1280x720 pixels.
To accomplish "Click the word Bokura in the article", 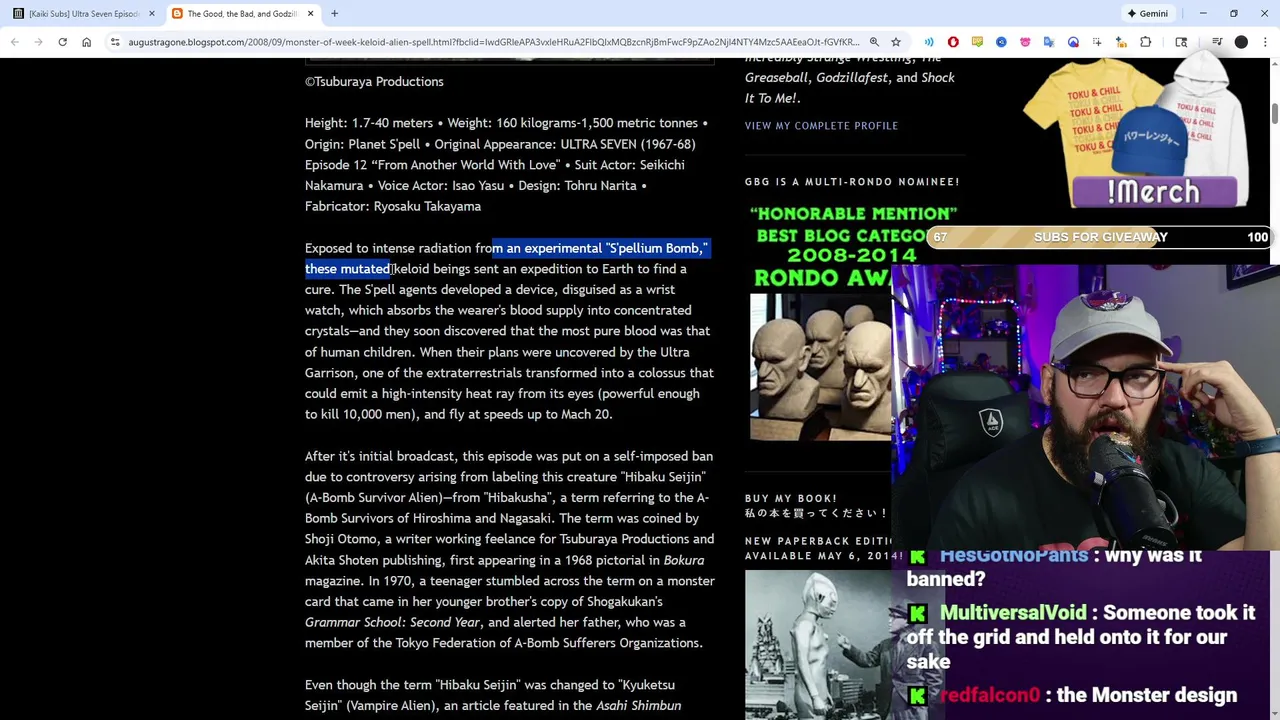I will [x=684, y=560].
